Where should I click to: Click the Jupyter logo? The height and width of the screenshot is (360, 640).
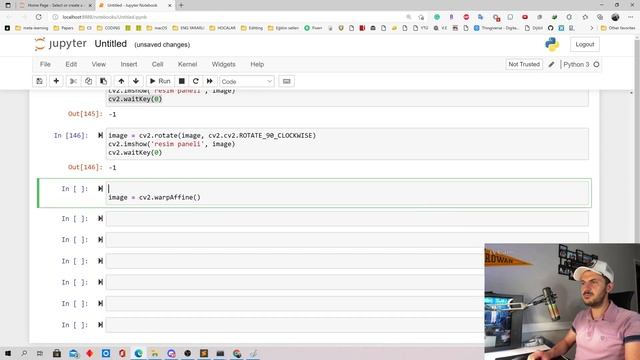[60, 44]
